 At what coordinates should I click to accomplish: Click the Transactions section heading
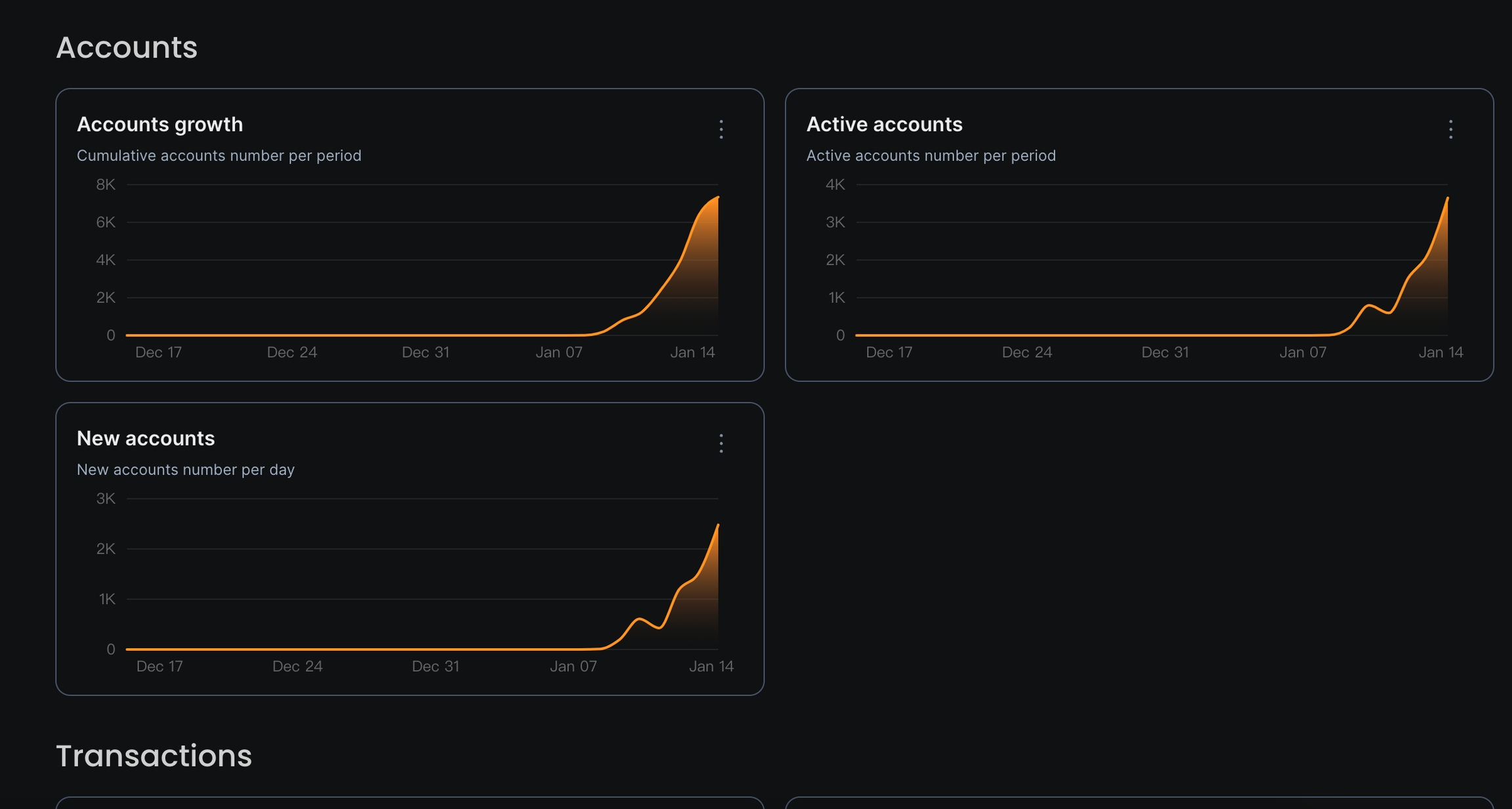[154, 756]
